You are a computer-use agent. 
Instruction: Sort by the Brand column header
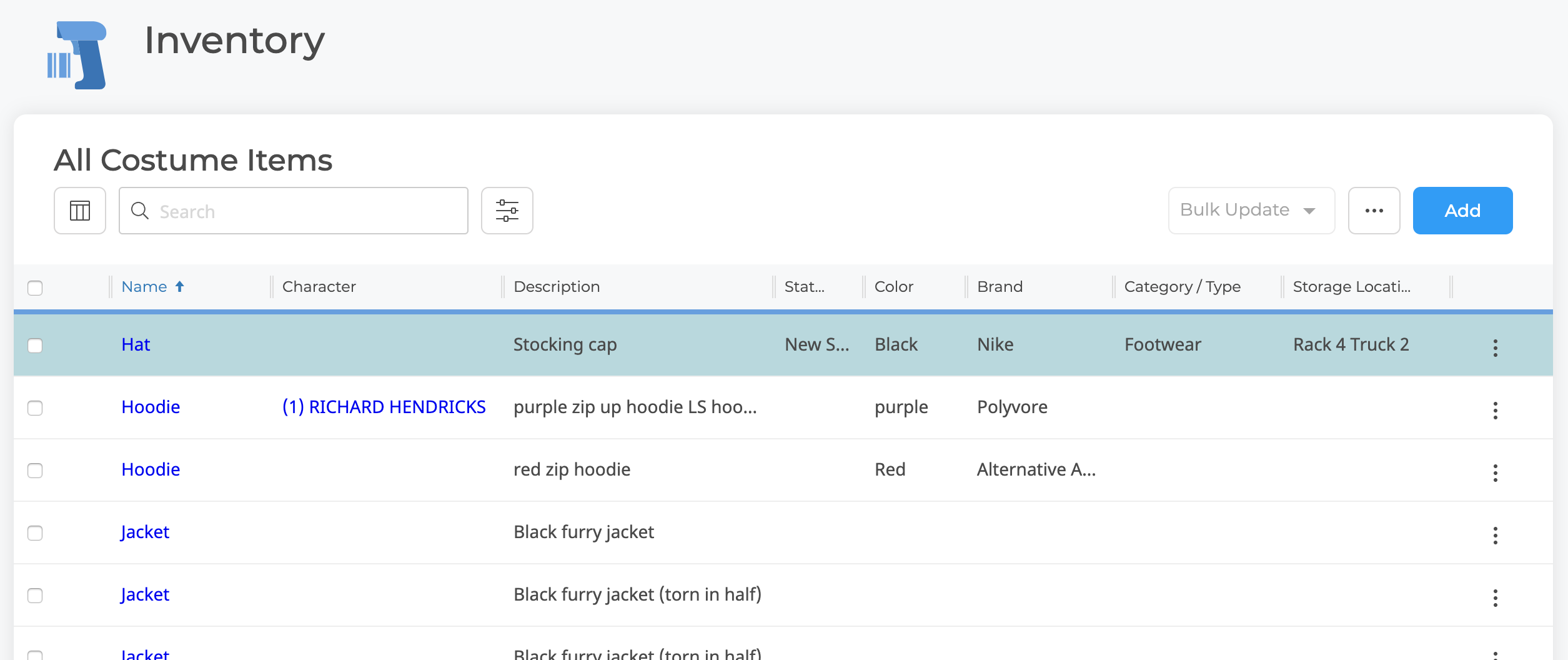(1000, 286)
